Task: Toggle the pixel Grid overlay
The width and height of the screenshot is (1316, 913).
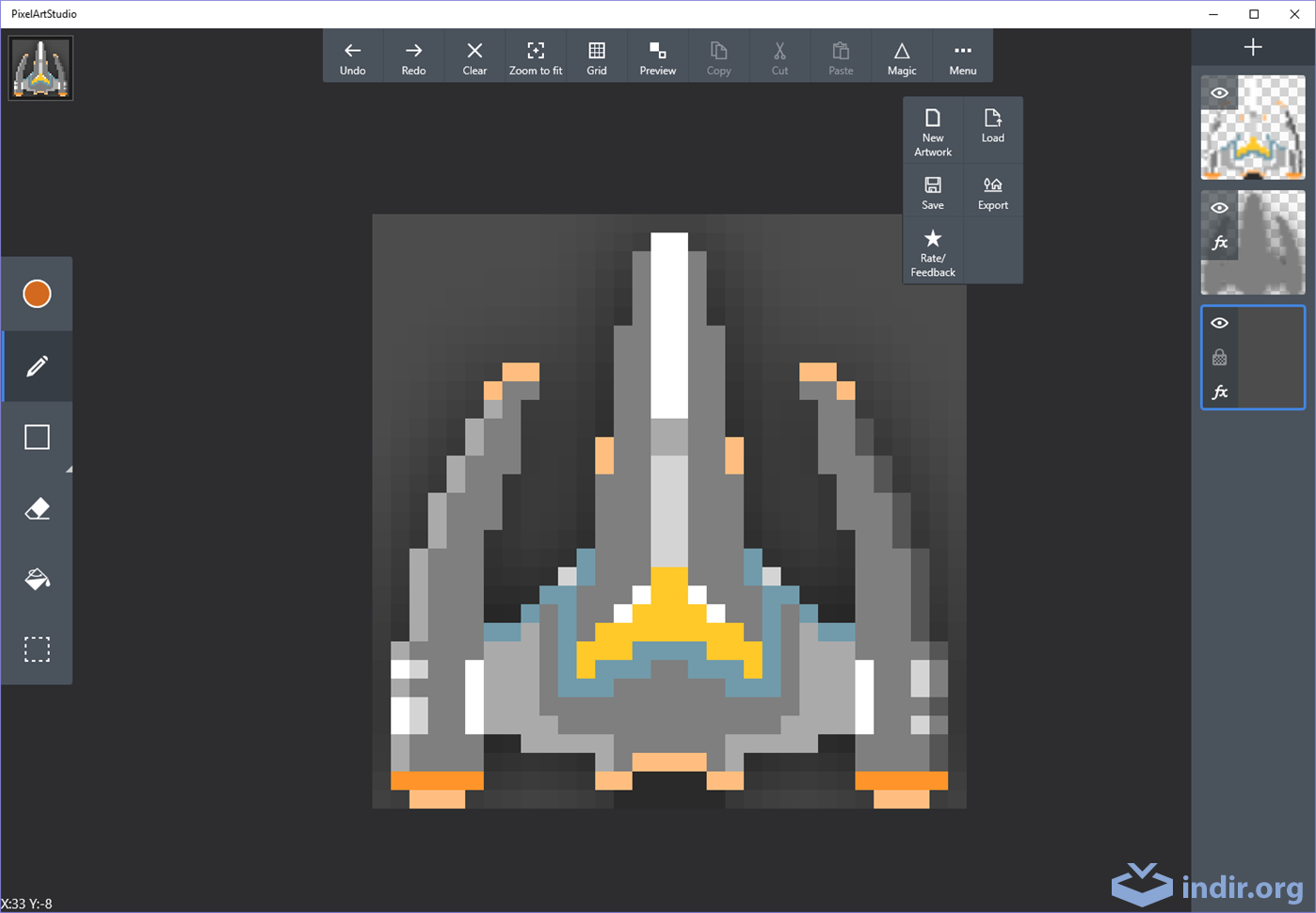Action: point(597,55)
